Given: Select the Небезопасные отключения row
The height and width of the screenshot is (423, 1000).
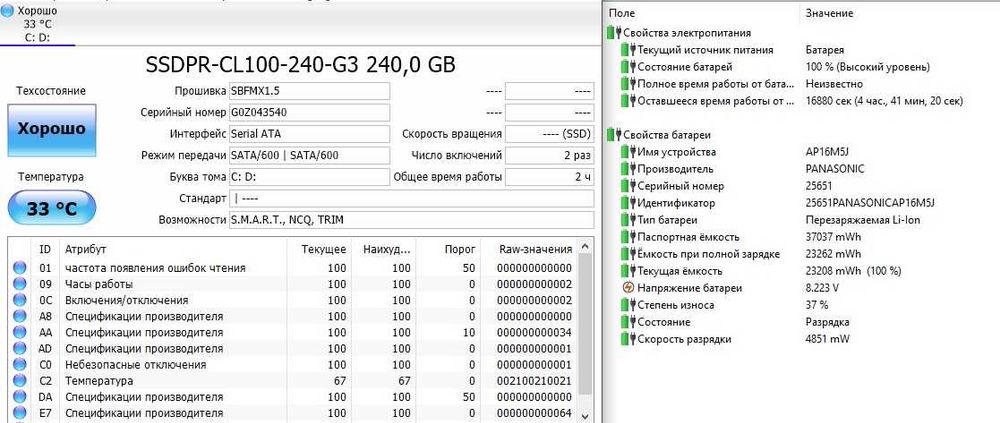Looking at the screenshot, I should (x=295, y=365).
